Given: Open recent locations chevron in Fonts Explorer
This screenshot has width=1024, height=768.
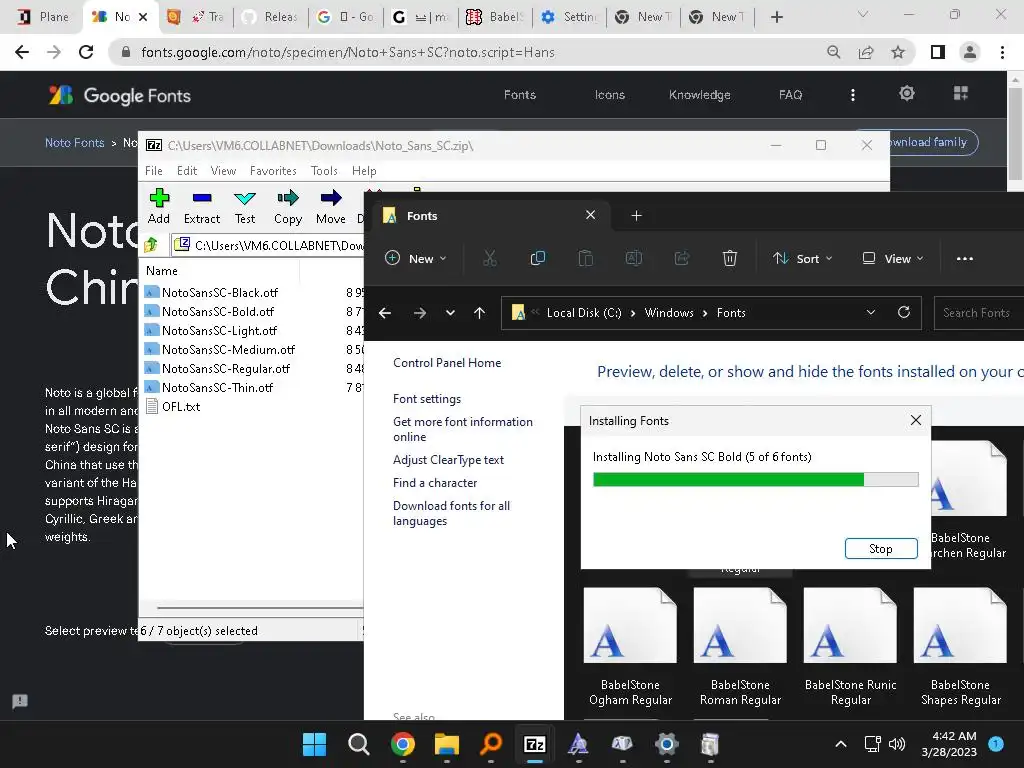Looking at the screenshot, I should (x=450, y=313).
